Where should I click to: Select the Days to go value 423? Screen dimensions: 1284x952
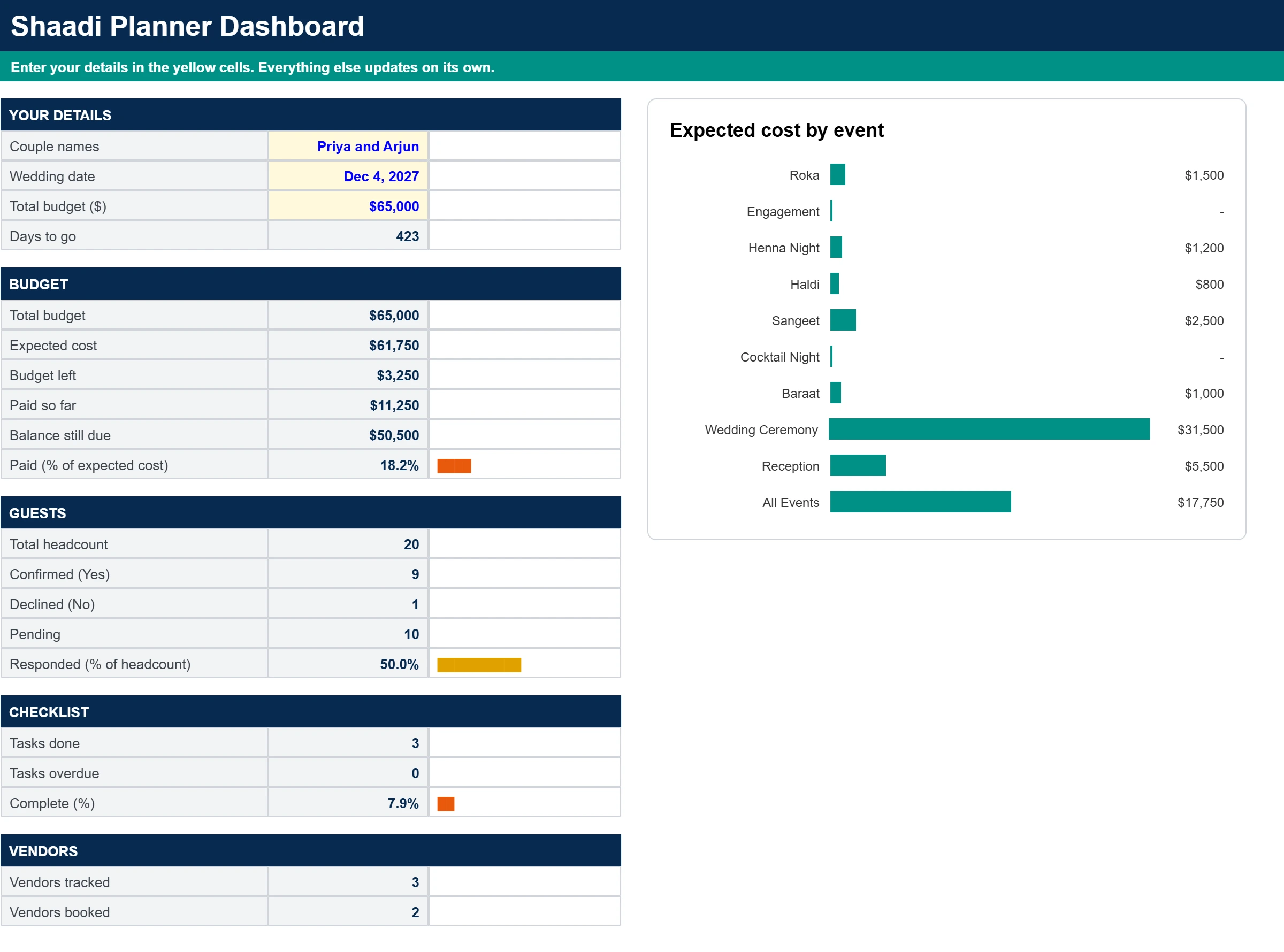(348, 236)
